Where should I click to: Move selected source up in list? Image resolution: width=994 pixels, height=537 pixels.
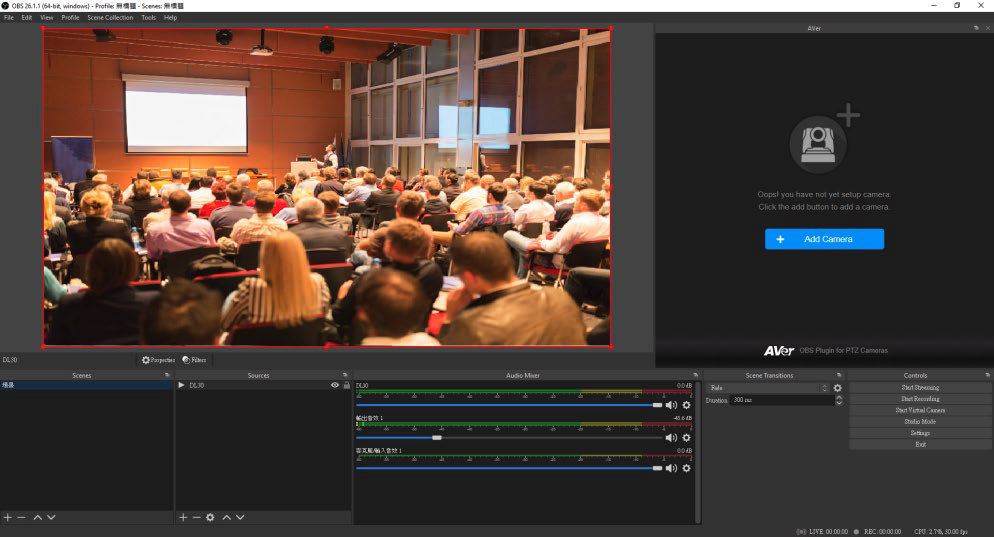point(227,517)
